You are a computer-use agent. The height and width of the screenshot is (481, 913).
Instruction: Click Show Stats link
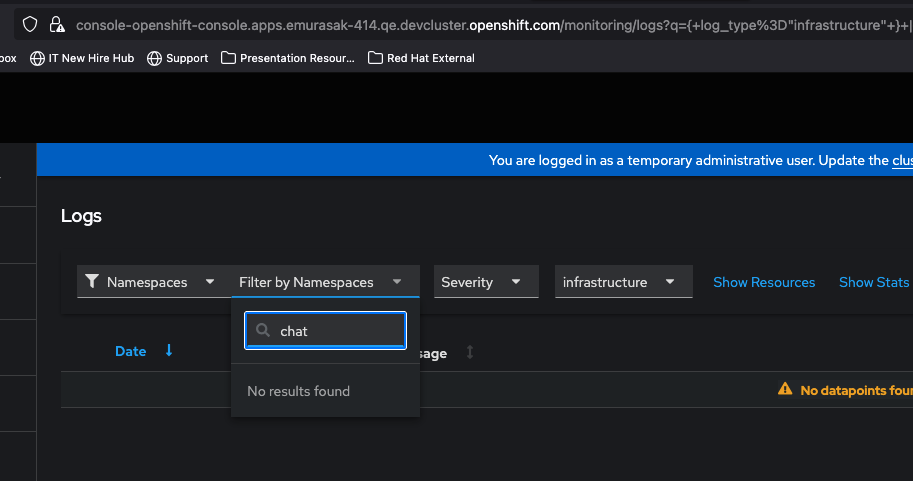tap(873, 282)
